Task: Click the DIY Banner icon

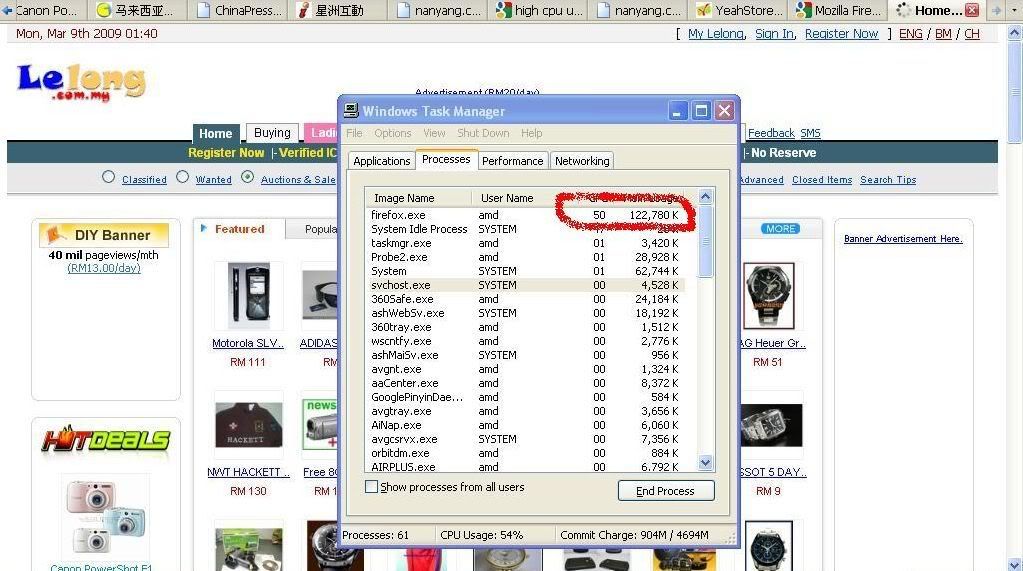Action: (x=54, y=235)
